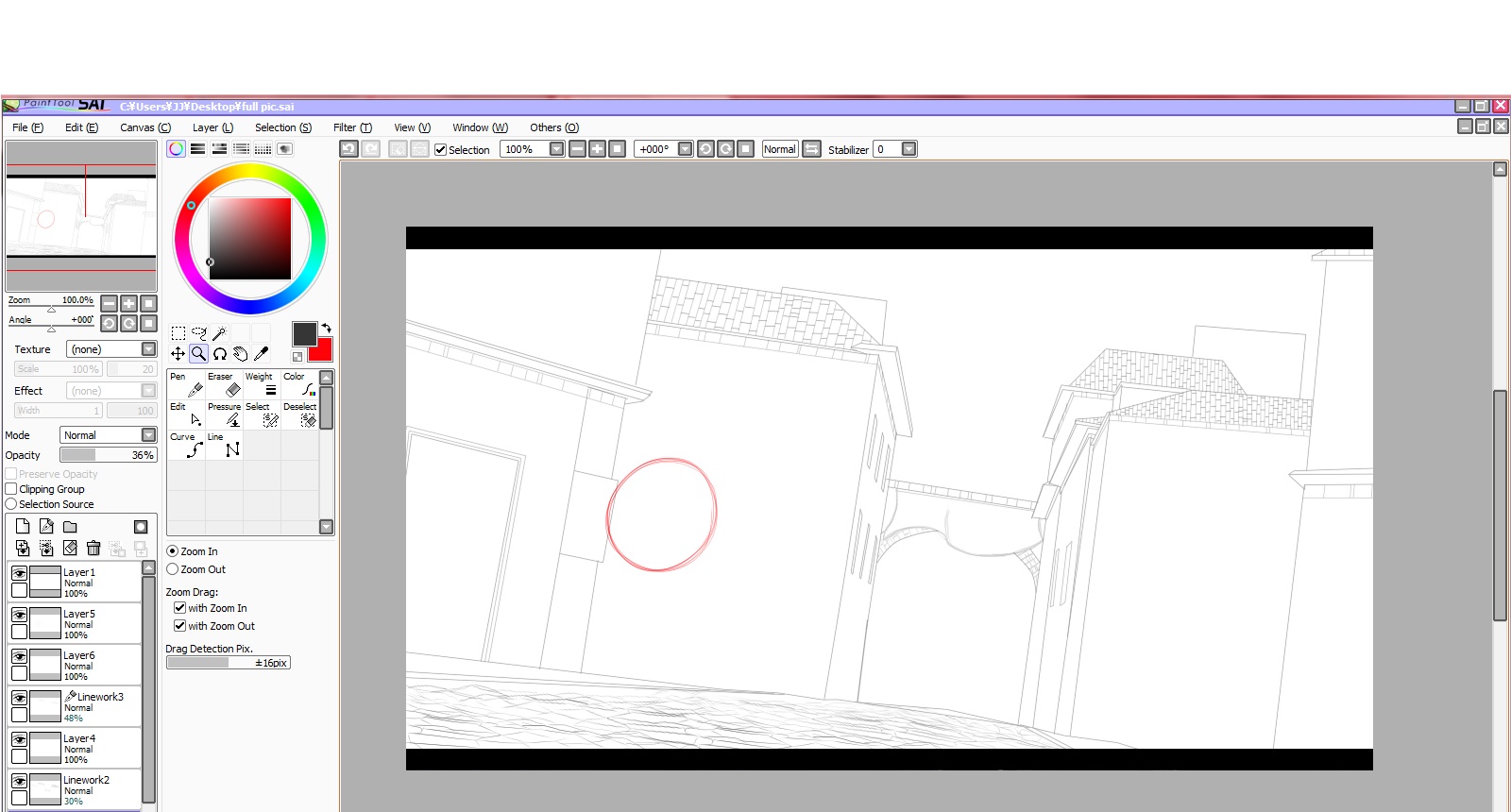1511x812 pixels.
Task: Select the Curve tool
Action: (x=186, y=445)
